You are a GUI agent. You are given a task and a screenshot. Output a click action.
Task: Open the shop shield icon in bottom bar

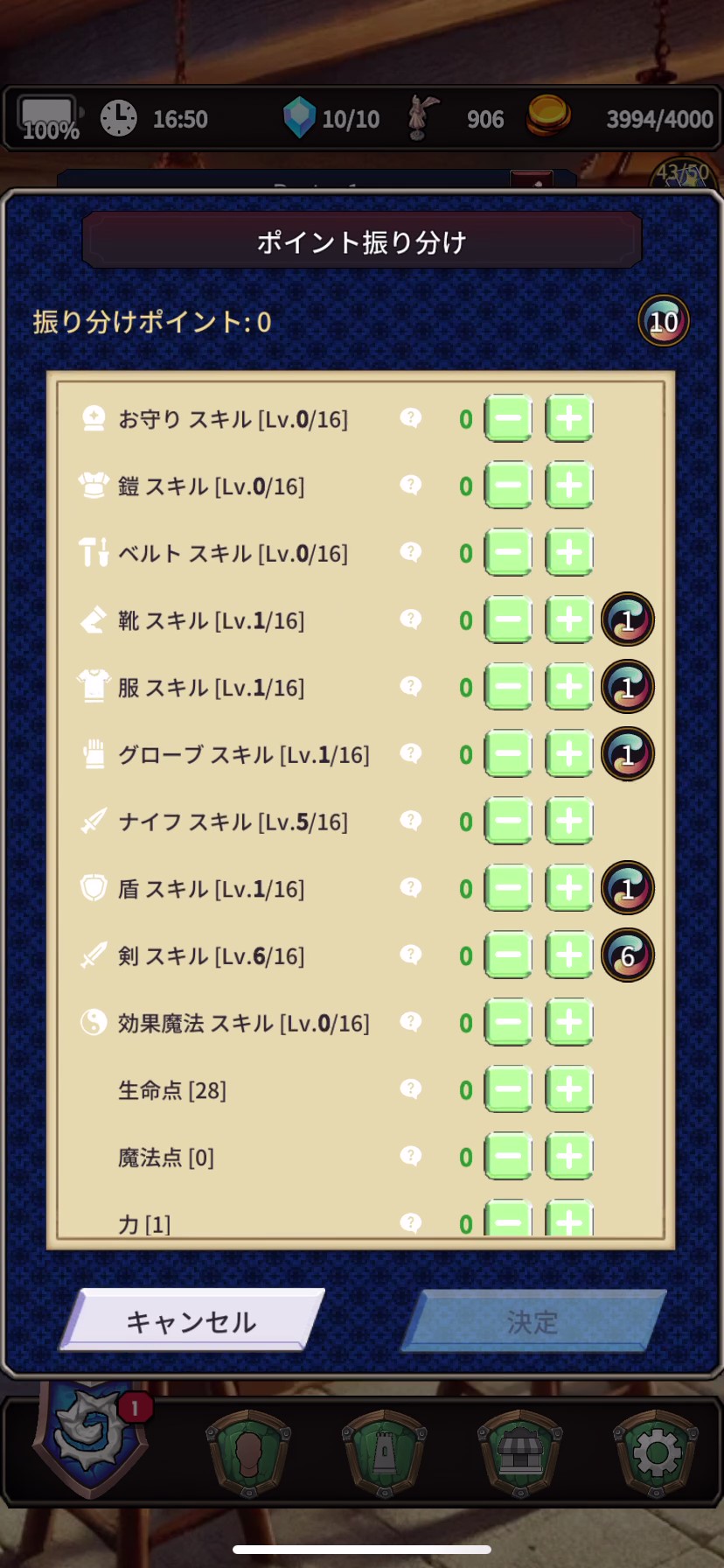520,1453
